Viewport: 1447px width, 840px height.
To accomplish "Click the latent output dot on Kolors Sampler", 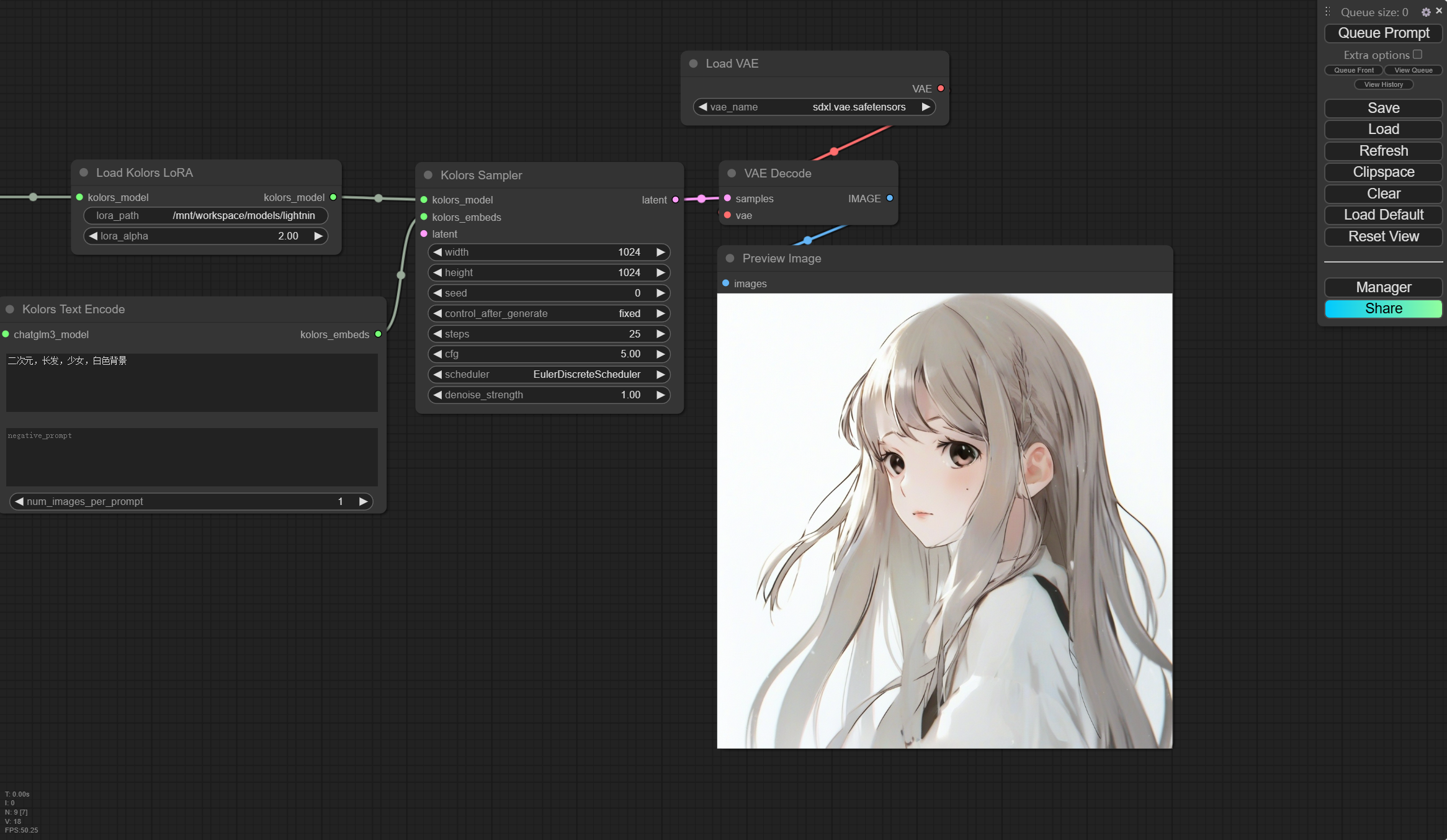I will [x=676, y=200].
